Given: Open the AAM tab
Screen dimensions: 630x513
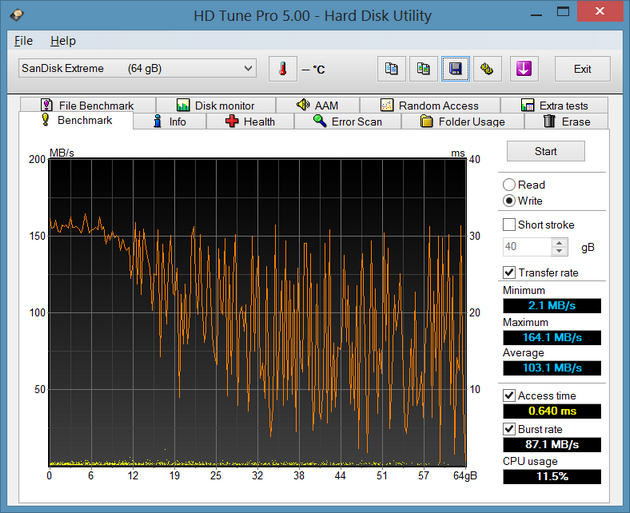Looking at the screenshot, I should (318, 105).
